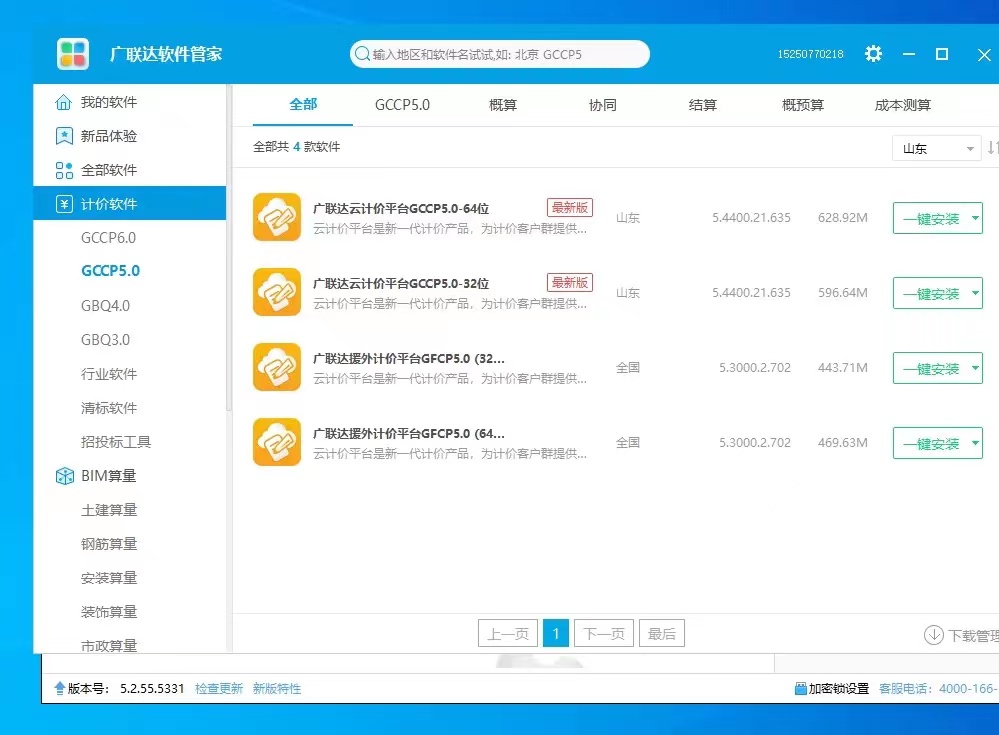
Task: Select 清标软件 in the sidebar
Action: (109, 408)
